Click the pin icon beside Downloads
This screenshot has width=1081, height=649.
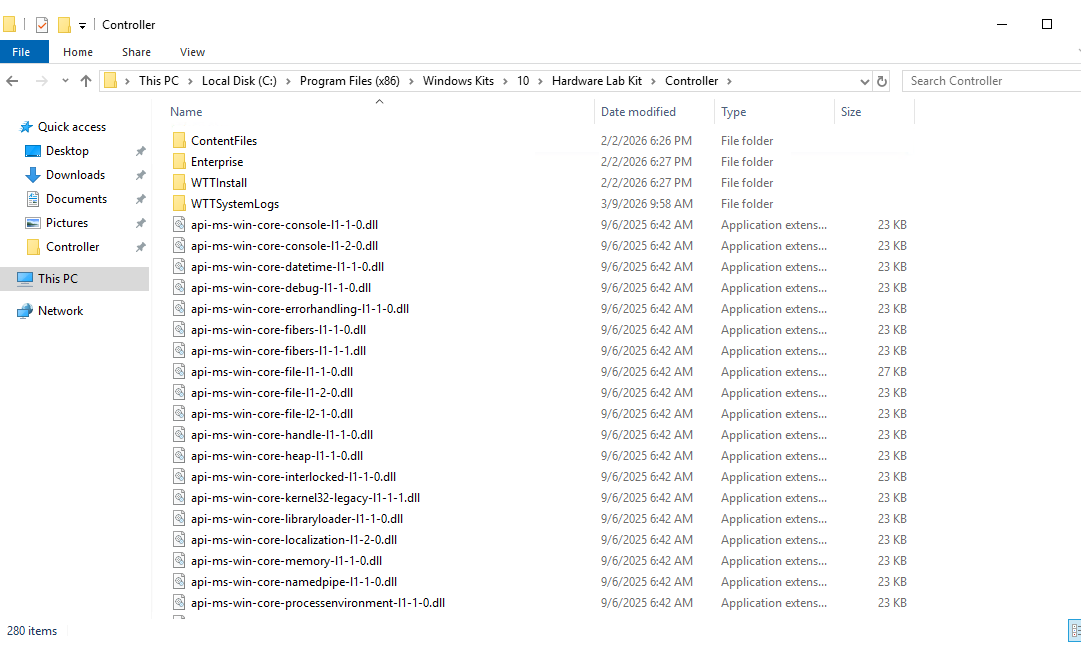point(141,175)
